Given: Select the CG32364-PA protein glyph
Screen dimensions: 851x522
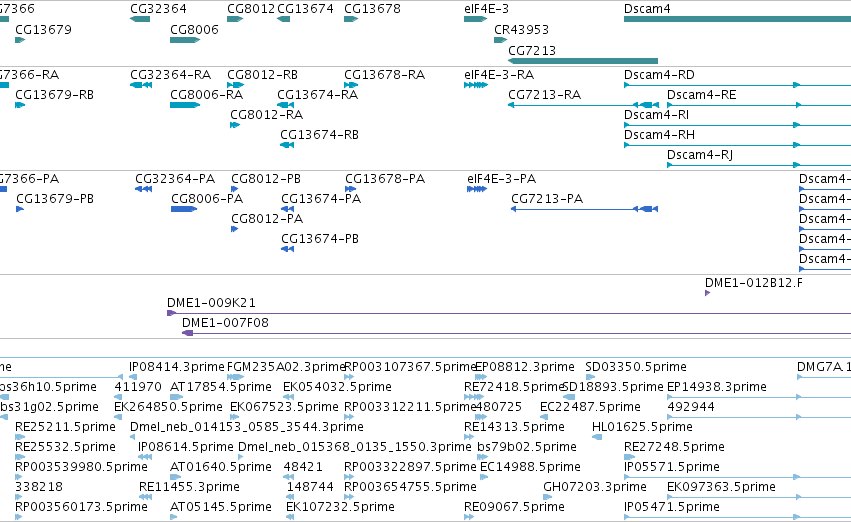Looking at the screenshot, I should 143,189.
